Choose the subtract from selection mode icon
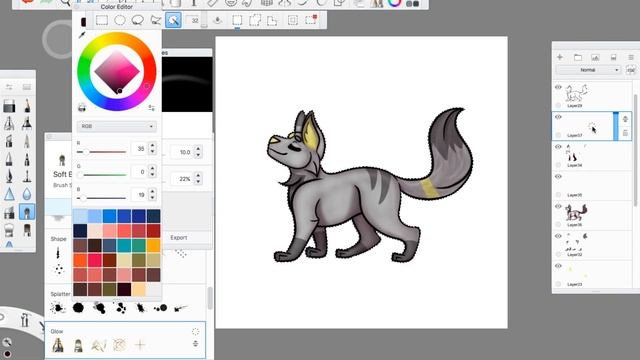 [272, 20]
